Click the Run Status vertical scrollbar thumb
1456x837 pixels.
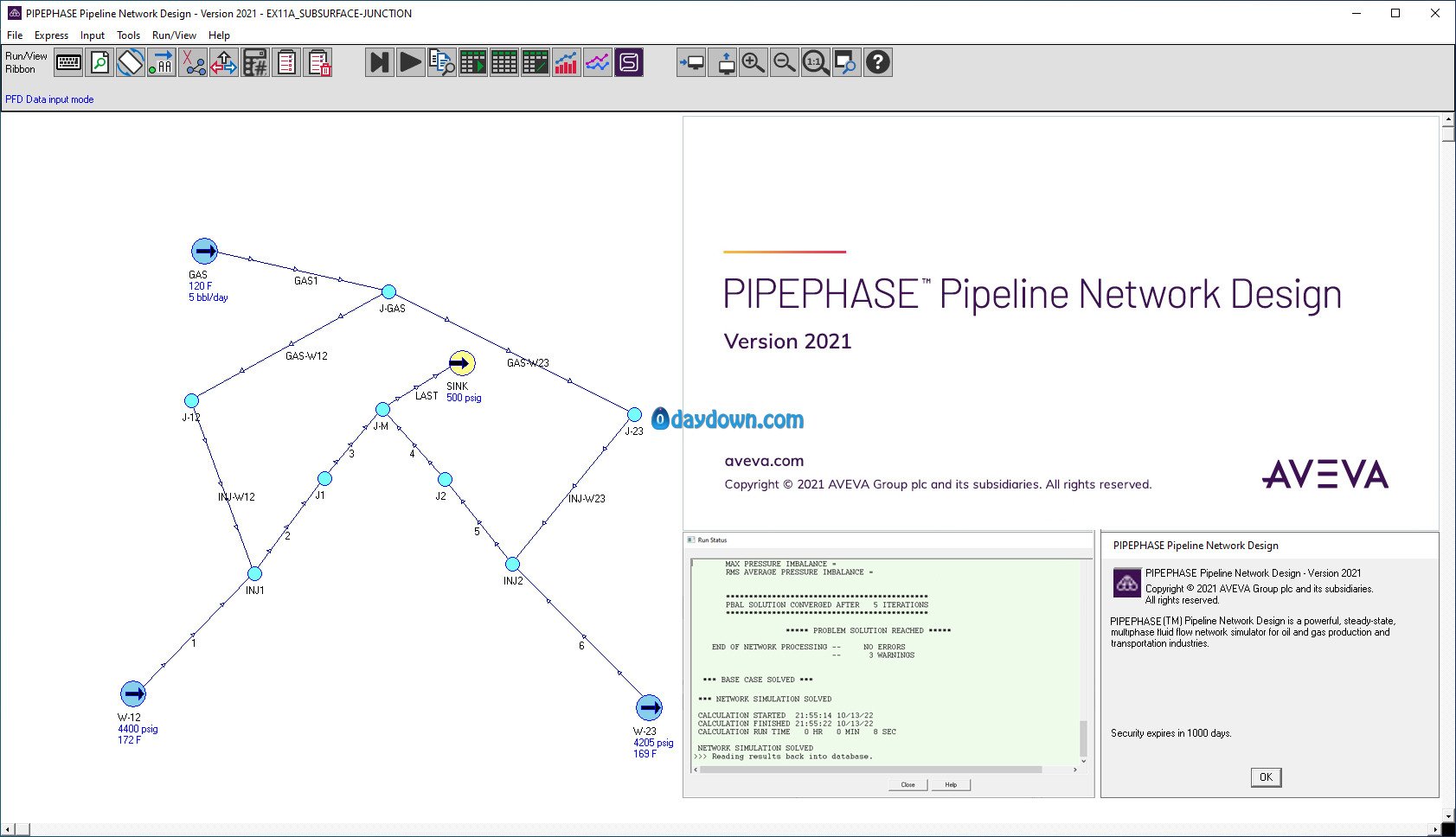click(x=1082, y=738)
